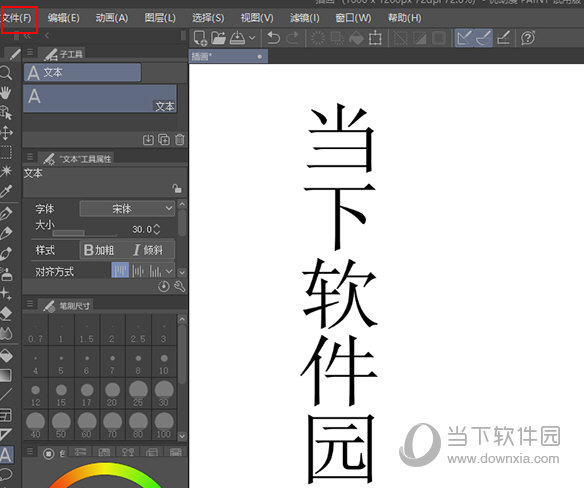This screenshot has width=584, height=488.
Task: Select the Airbrush tool
Action: tap(6, 274)
